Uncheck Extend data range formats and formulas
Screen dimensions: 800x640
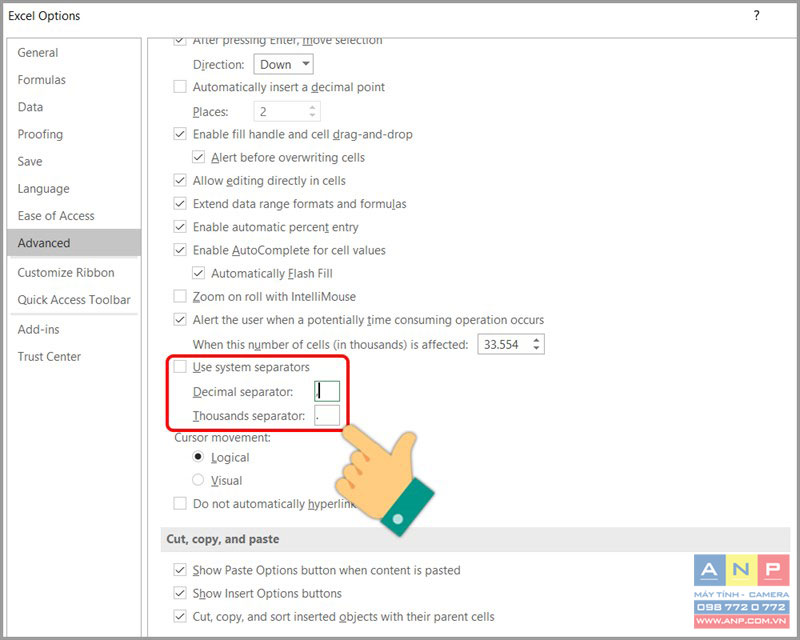click(180, 204)
